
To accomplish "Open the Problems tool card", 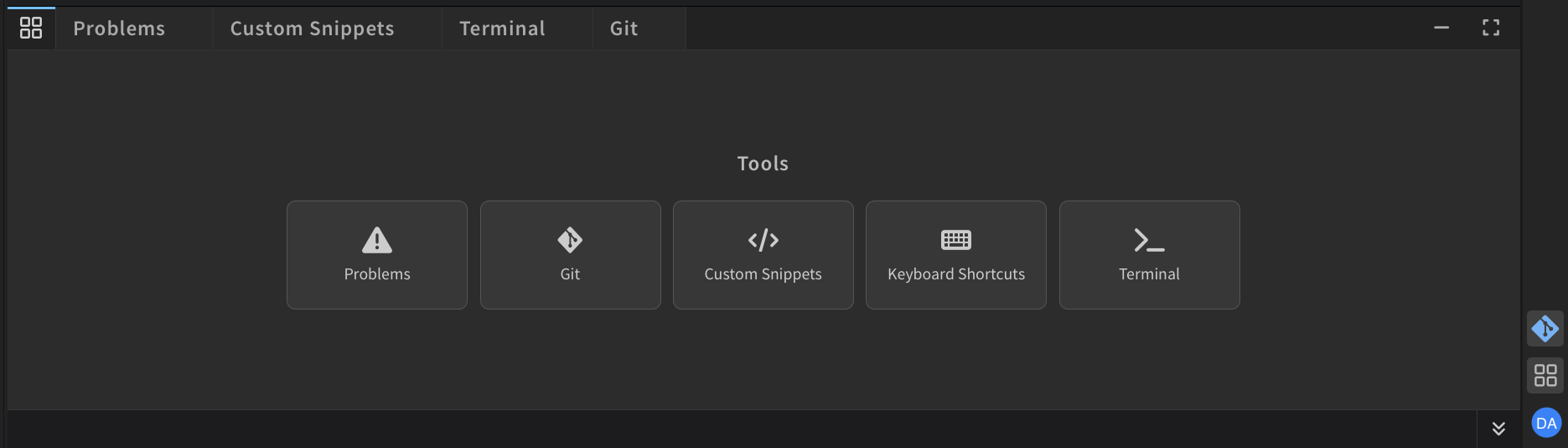I will (377, 255).
